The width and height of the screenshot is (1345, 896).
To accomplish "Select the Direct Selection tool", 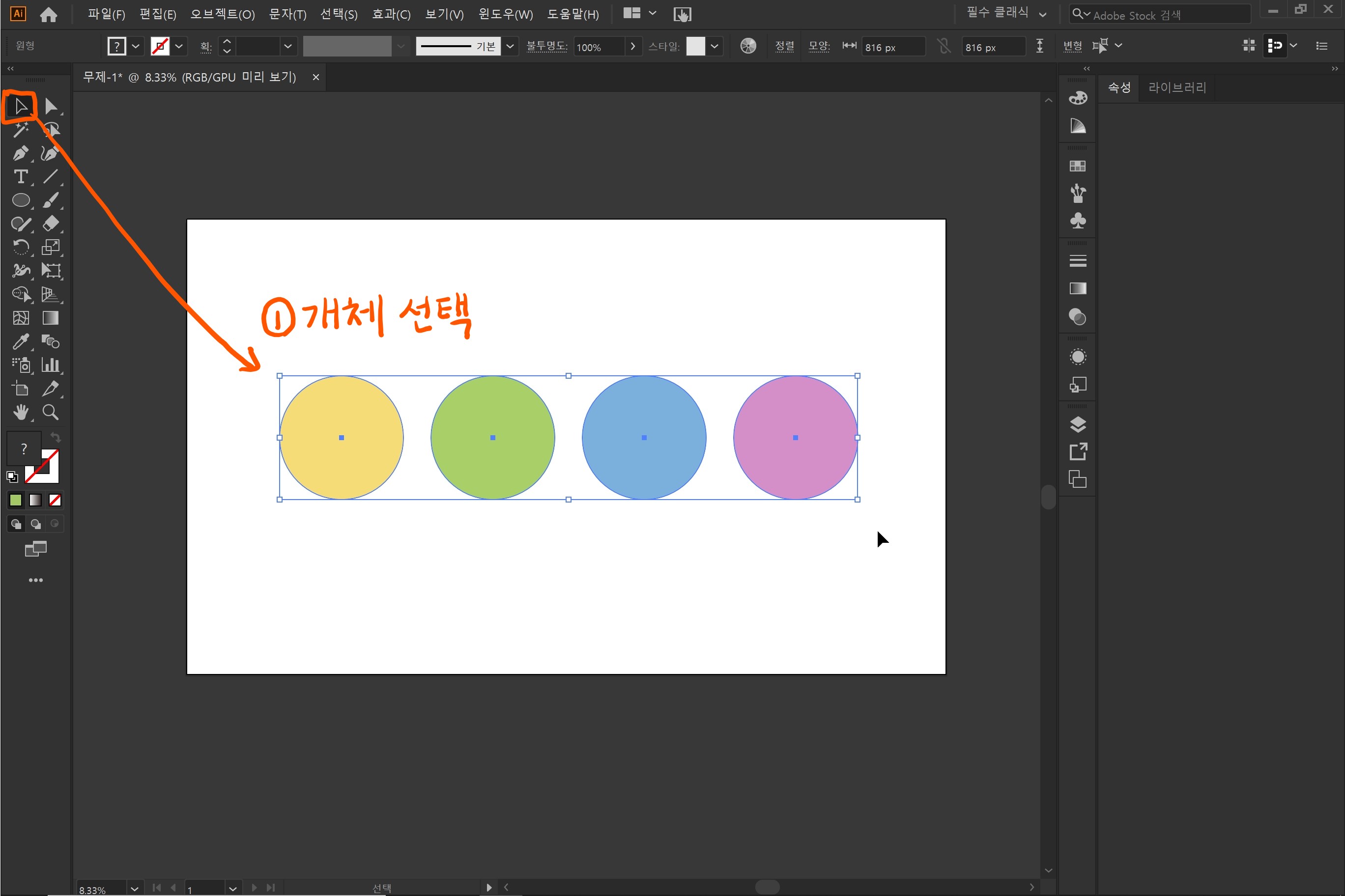I will point(50,106).
